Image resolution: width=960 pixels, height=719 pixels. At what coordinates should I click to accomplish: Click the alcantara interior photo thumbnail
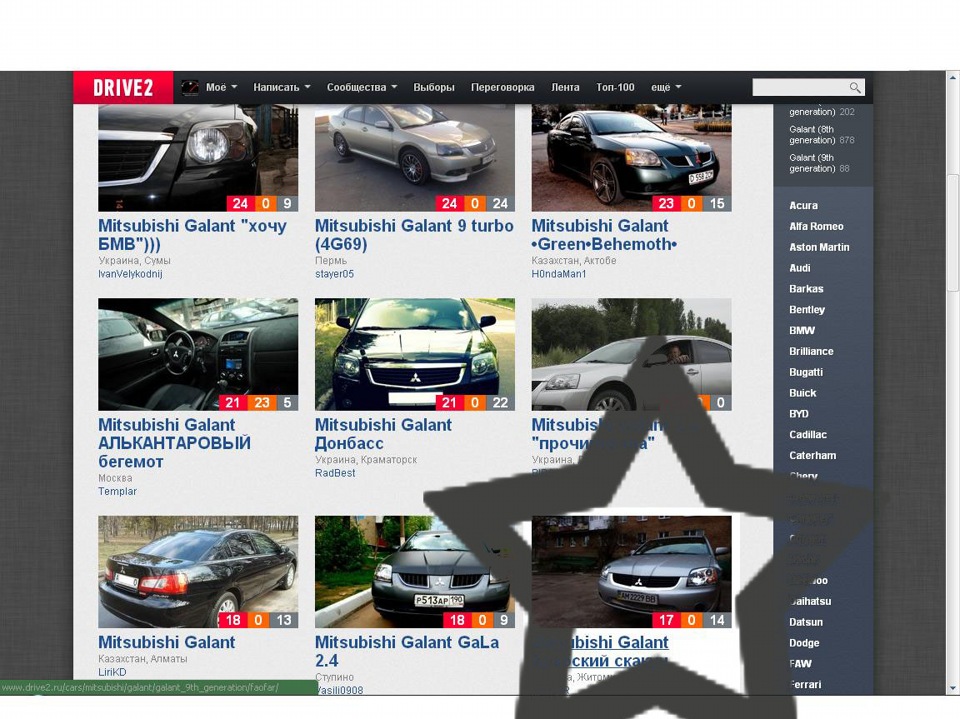pos(198,354)
